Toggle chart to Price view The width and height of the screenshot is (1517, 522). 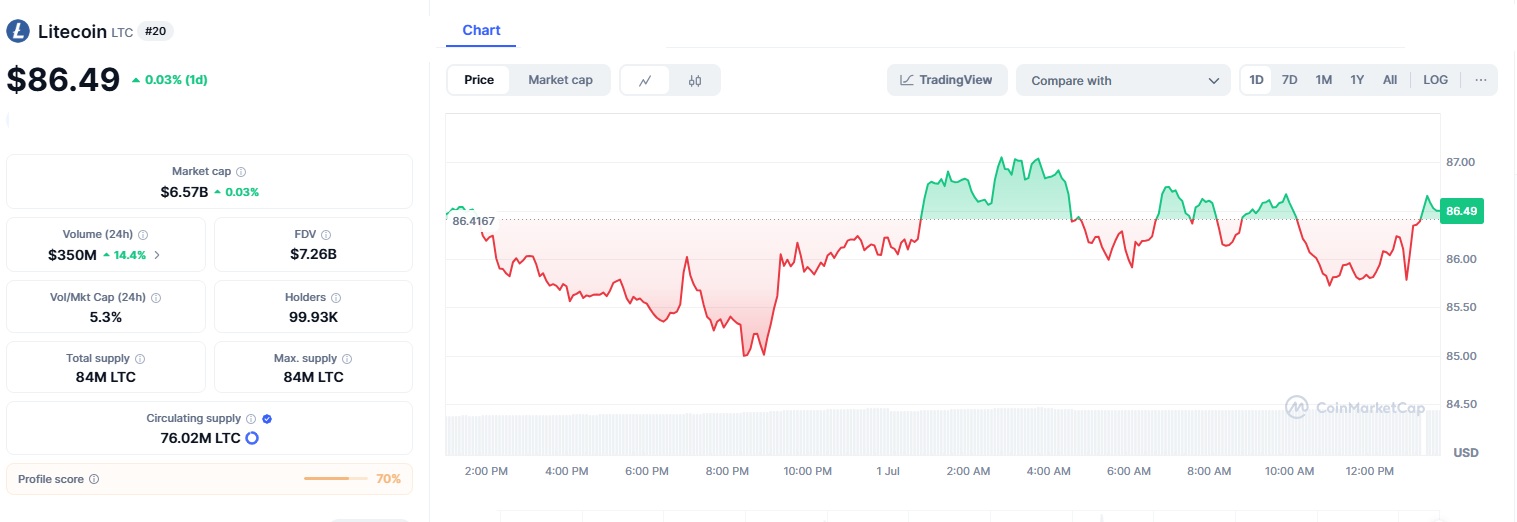pos(479,80)
